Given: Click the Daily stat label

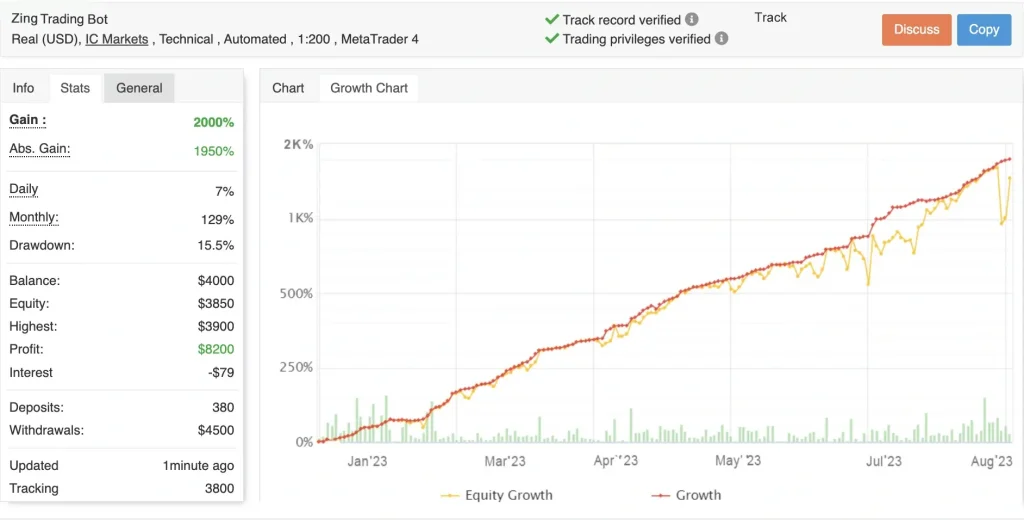Looking at the screenshot, I should coord(24,189).
